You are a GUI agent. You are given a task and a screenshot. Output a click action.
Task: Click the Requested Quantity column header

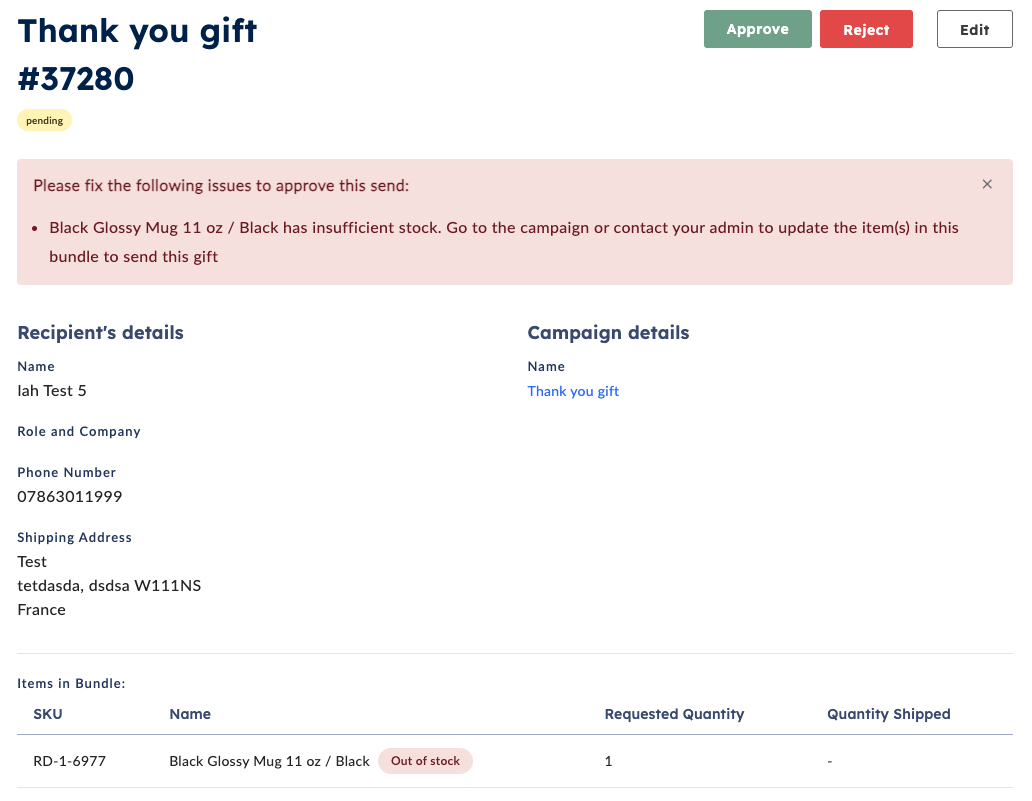pyautogui.click(x=674, y=714)
